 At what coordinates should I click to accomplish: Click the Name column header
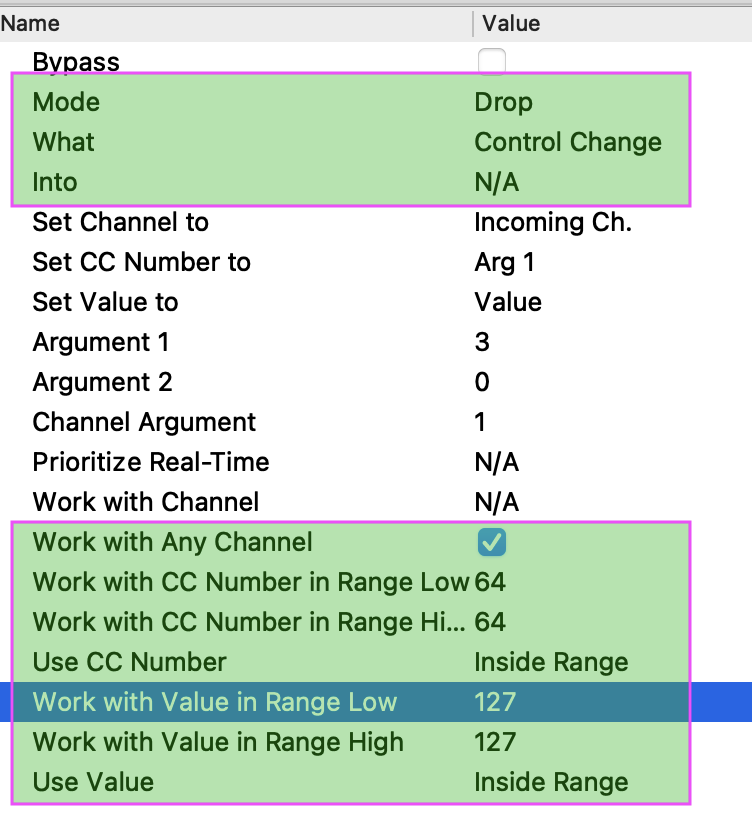[31, 23]
